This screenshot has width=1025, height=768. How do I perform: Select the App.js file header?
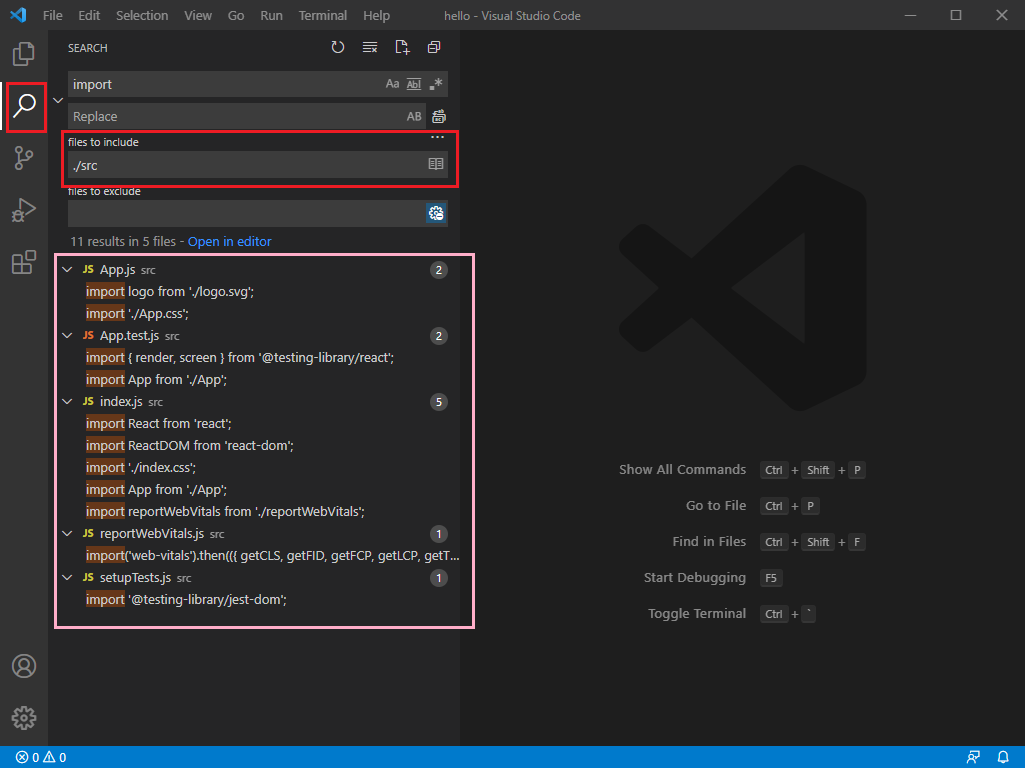258,269
